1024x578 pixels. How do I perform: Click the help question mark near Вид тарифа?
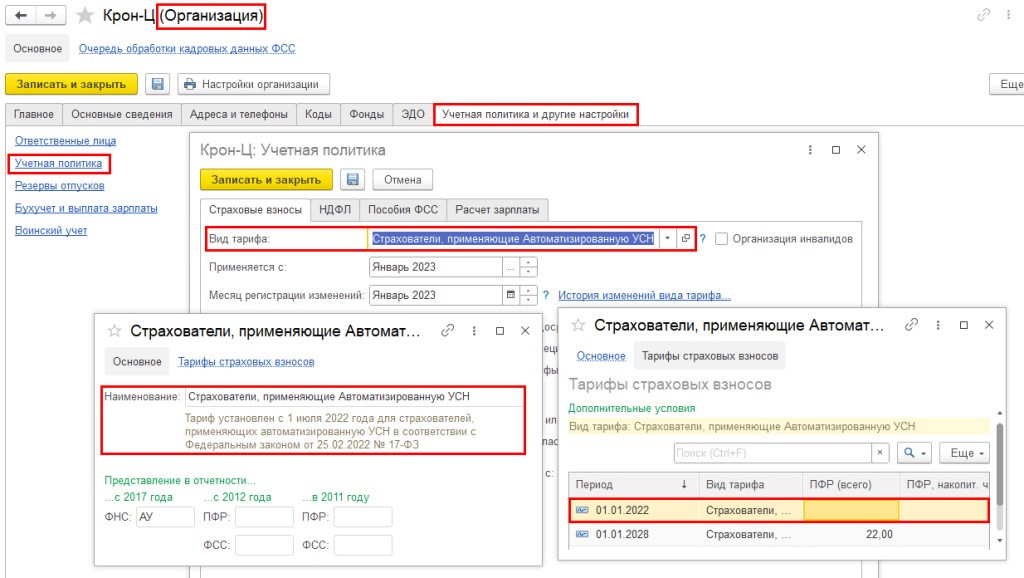[x=703, y=239]
